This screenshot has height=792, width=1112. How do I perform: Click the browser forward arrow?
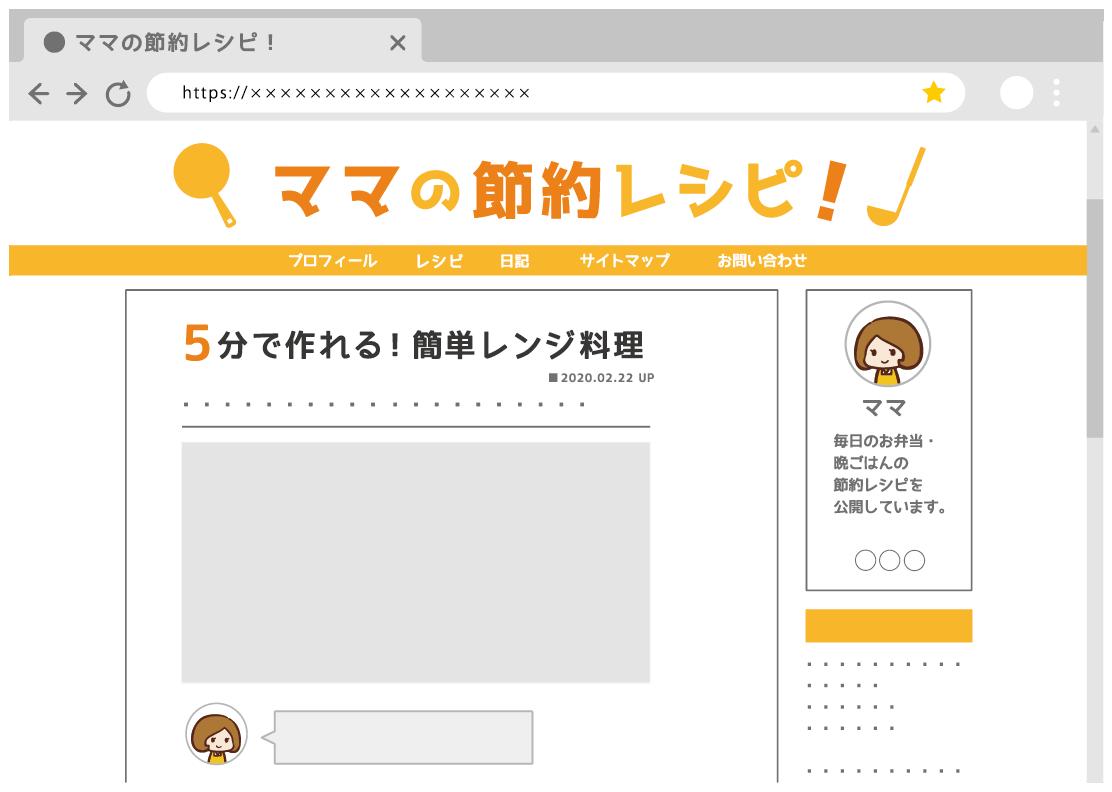pyautogui.click(x=77, y=94)
